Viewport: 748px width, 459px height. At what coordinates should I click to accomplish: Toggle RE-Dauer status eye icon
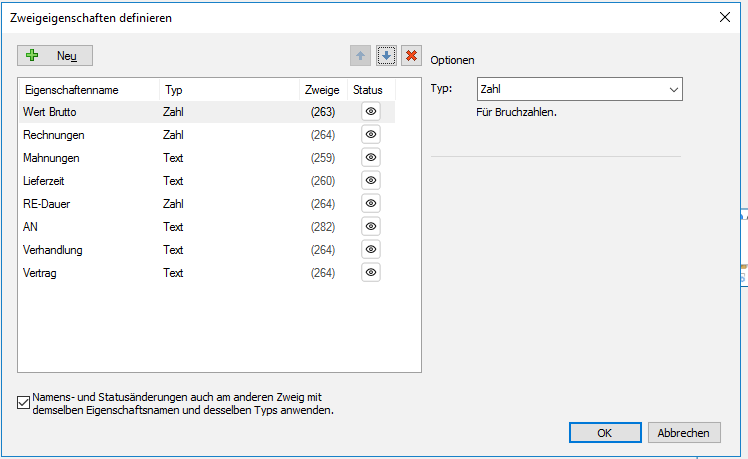click(371, 204)
